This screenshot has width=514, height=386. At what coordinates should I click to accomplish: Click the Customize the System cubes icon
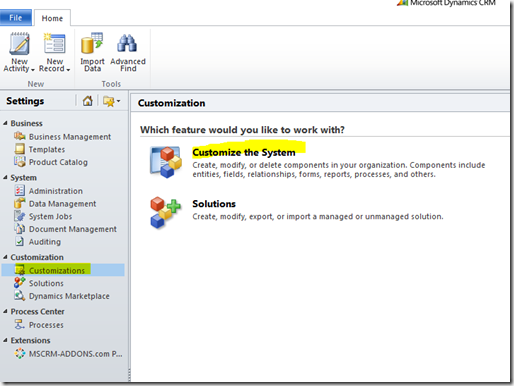click(x=166, y=162)
